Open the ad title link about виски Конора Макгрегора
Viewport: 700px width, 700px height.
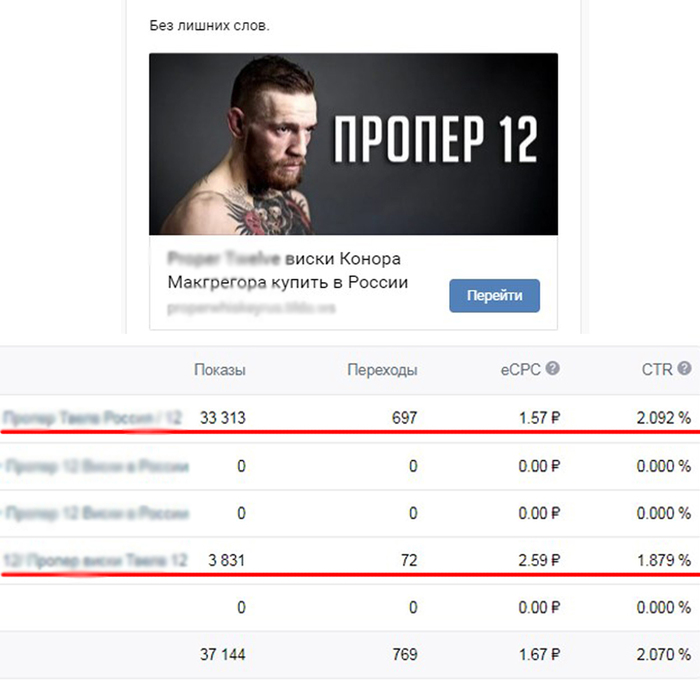pyautogui.click(x=288, y=271)
